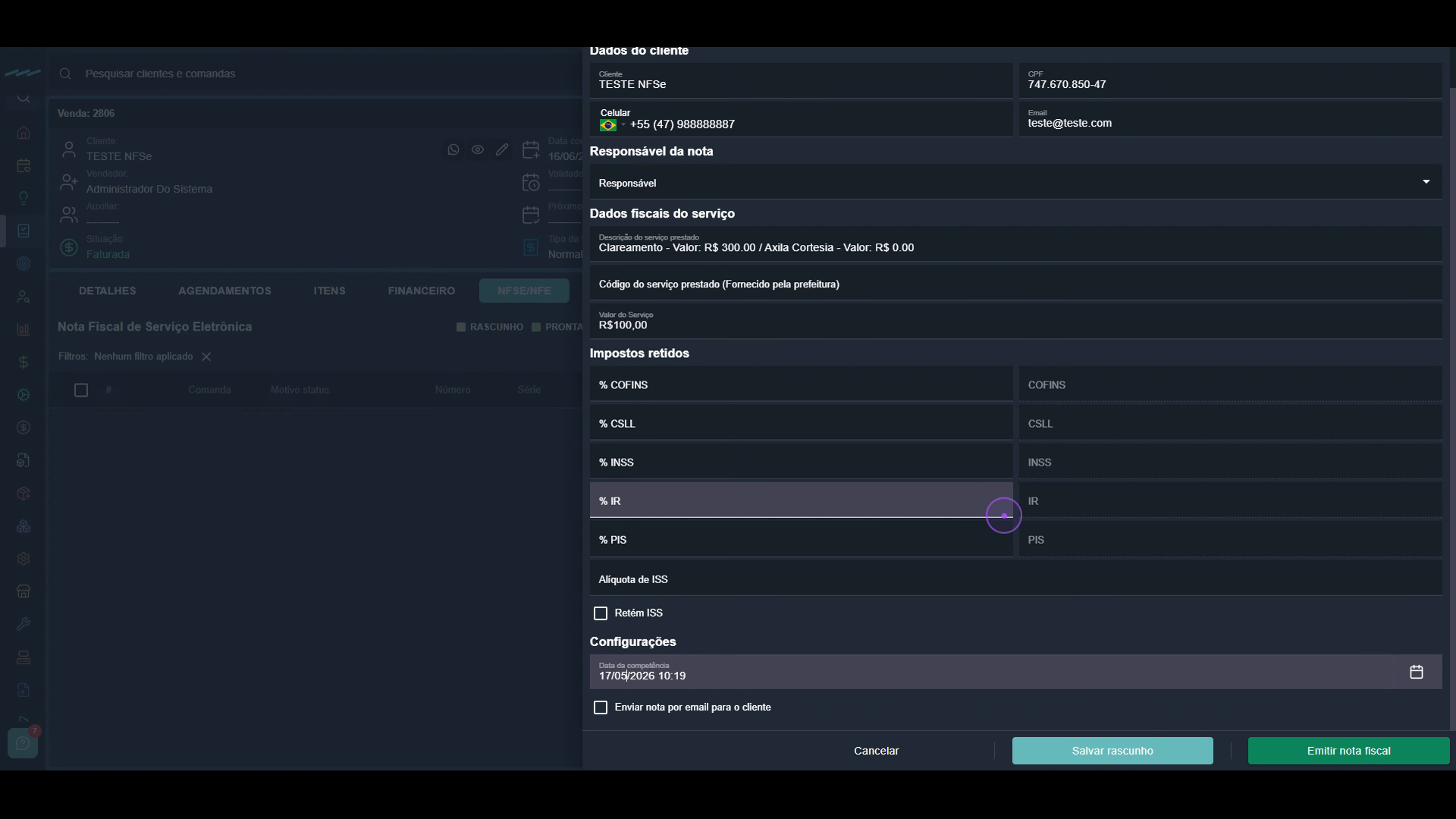Focus the COFINS value field

click(x=1231, y=384)
